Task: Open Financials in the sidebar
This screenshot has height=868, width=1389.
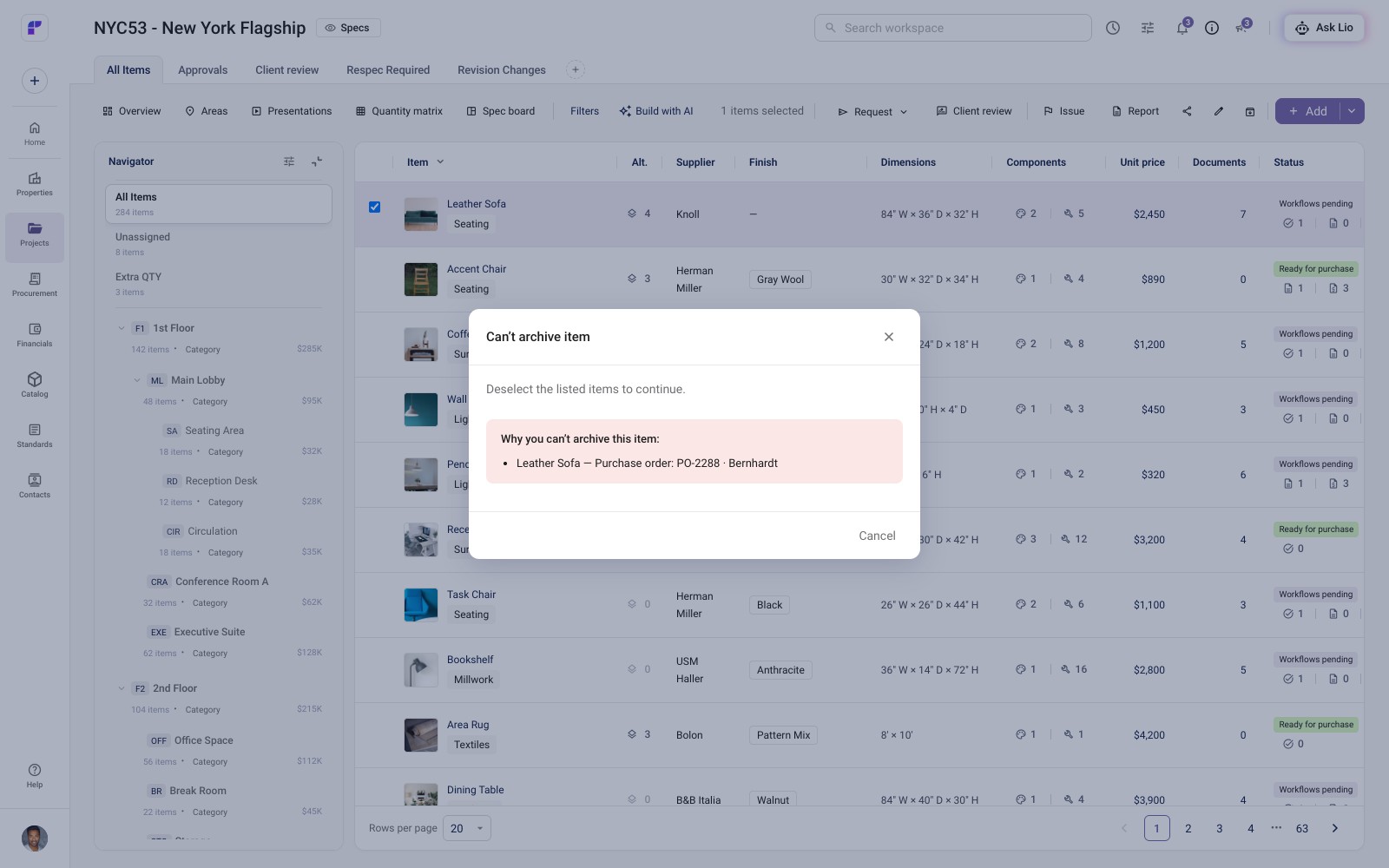Action: [35, 335]
